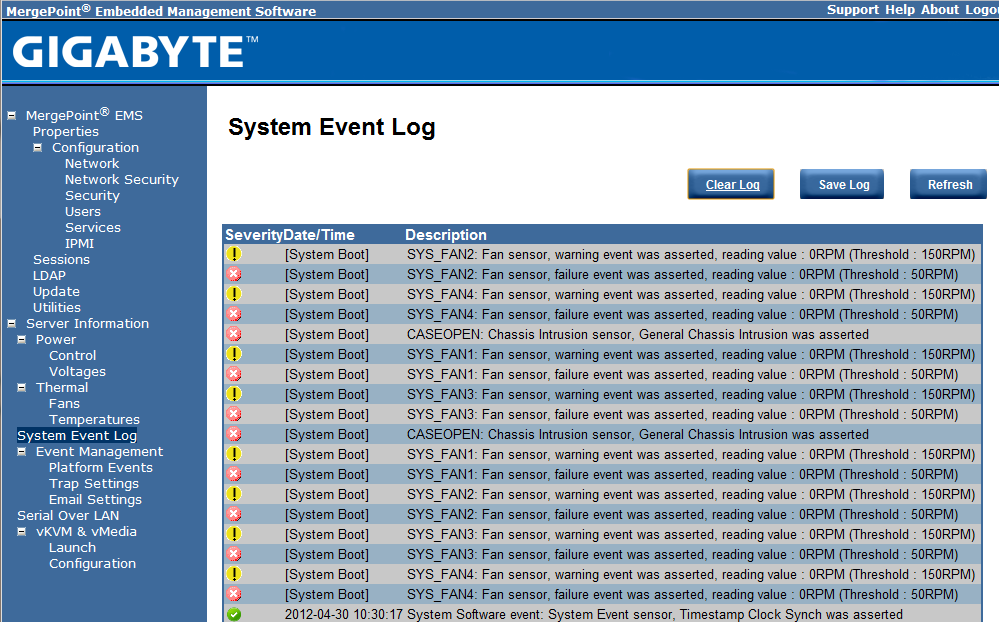The image size is (999, 622).
Task: Collapse the Server Information tree node
Action: click(x=12, y=323)
